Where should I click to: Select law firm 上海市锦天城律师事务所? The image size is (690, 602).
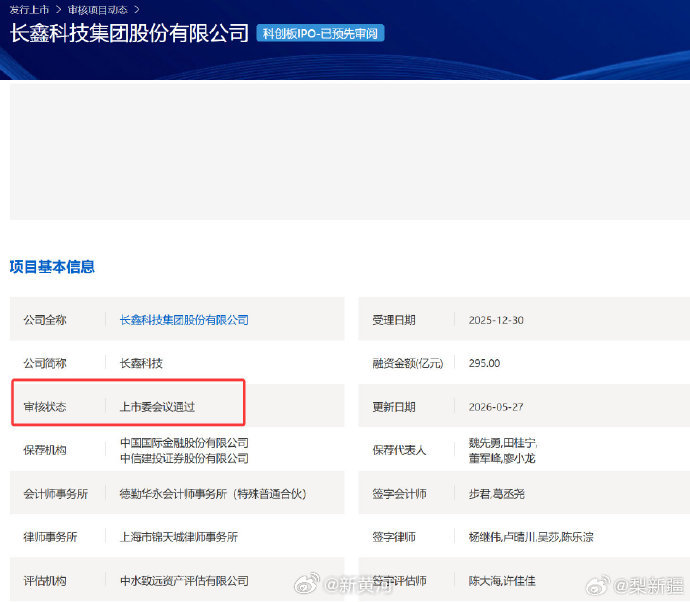[179, 537]
